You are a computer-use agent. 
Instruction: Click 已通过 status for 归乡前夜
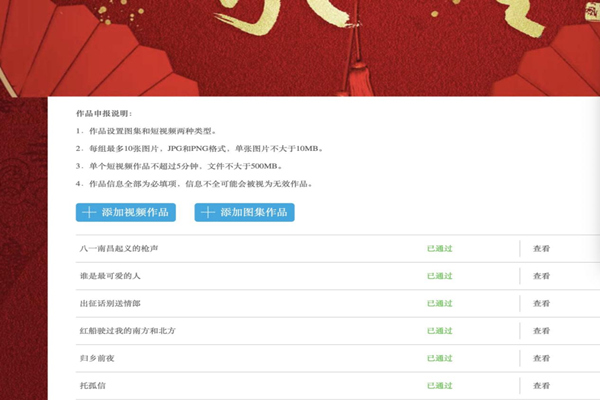tap(440, 358)
